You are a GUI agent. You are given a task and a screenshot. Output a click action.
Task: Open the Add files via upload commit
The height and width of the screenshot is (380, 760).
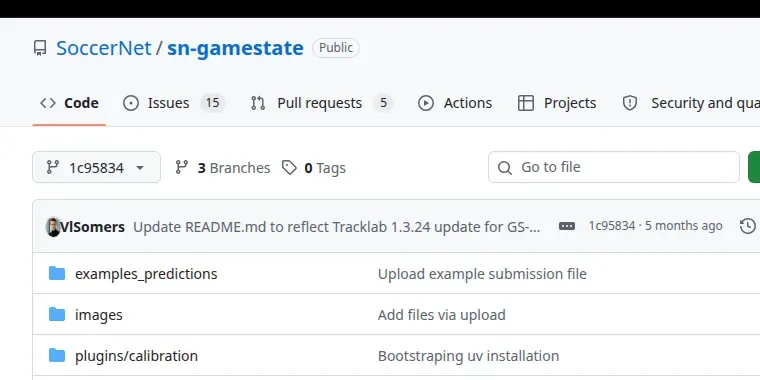pyautogui.click(x=442, y=315)
